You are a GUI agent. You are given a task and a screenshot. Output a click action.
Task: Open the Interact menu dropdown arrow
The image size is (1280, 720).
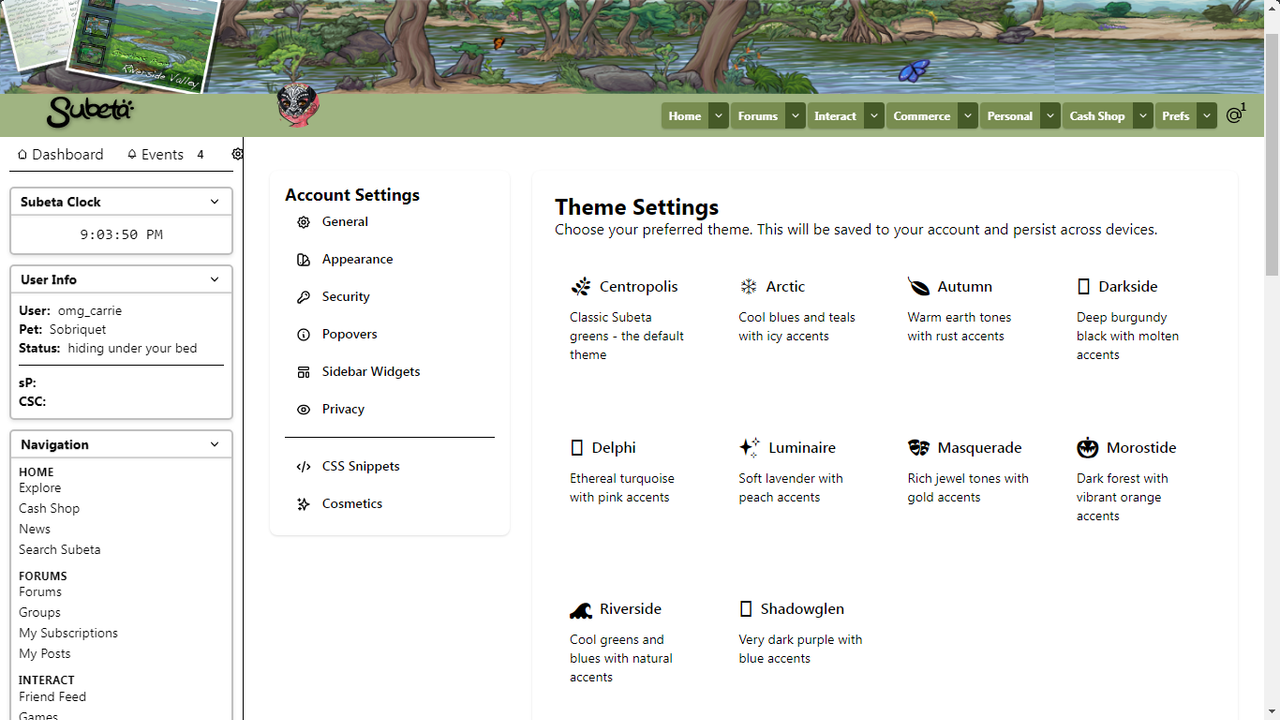[x=874, y=116]
